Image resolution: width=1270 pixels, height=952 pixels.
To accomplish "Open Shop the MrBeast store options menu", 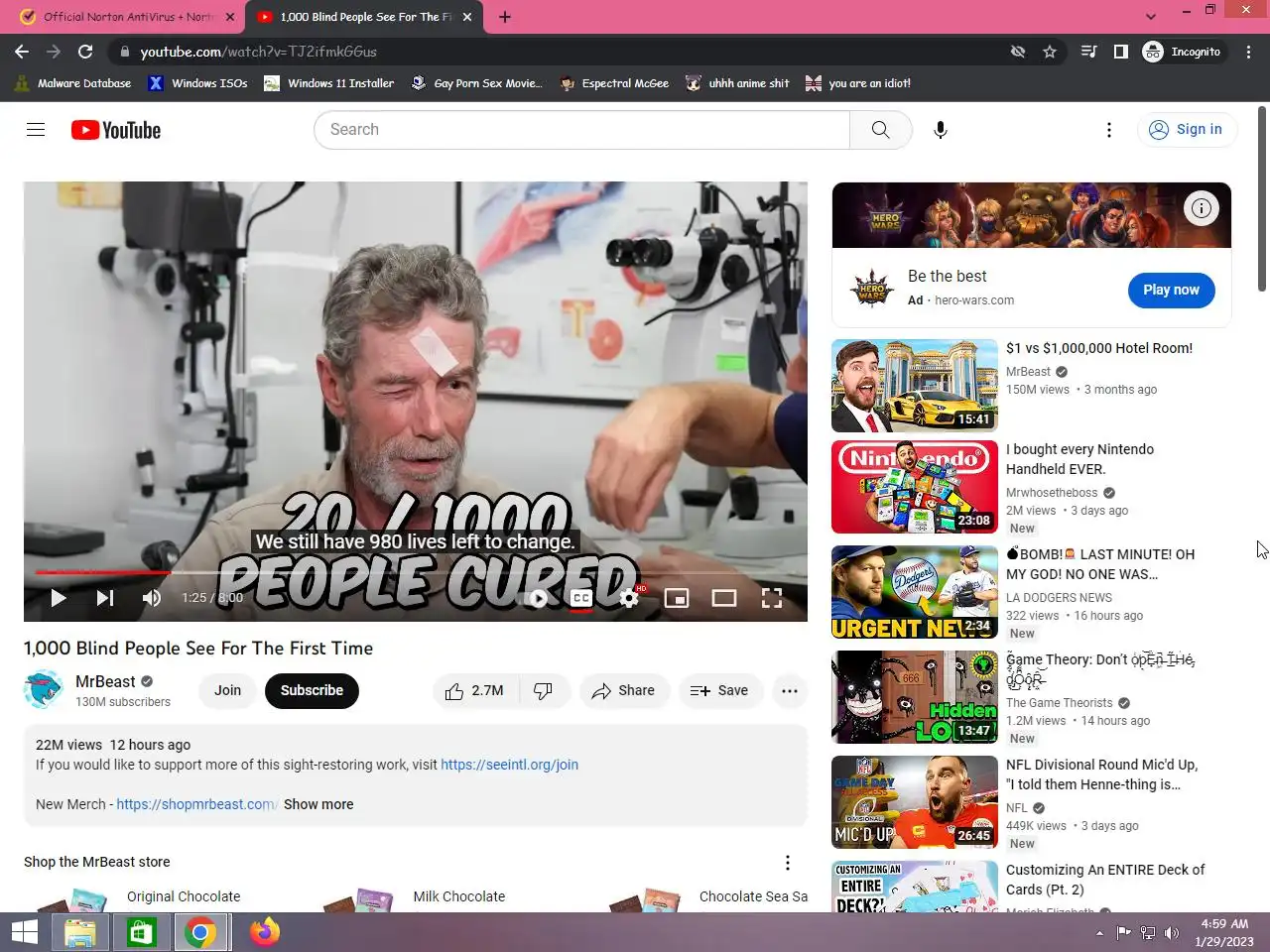I will tap(788, 863).
